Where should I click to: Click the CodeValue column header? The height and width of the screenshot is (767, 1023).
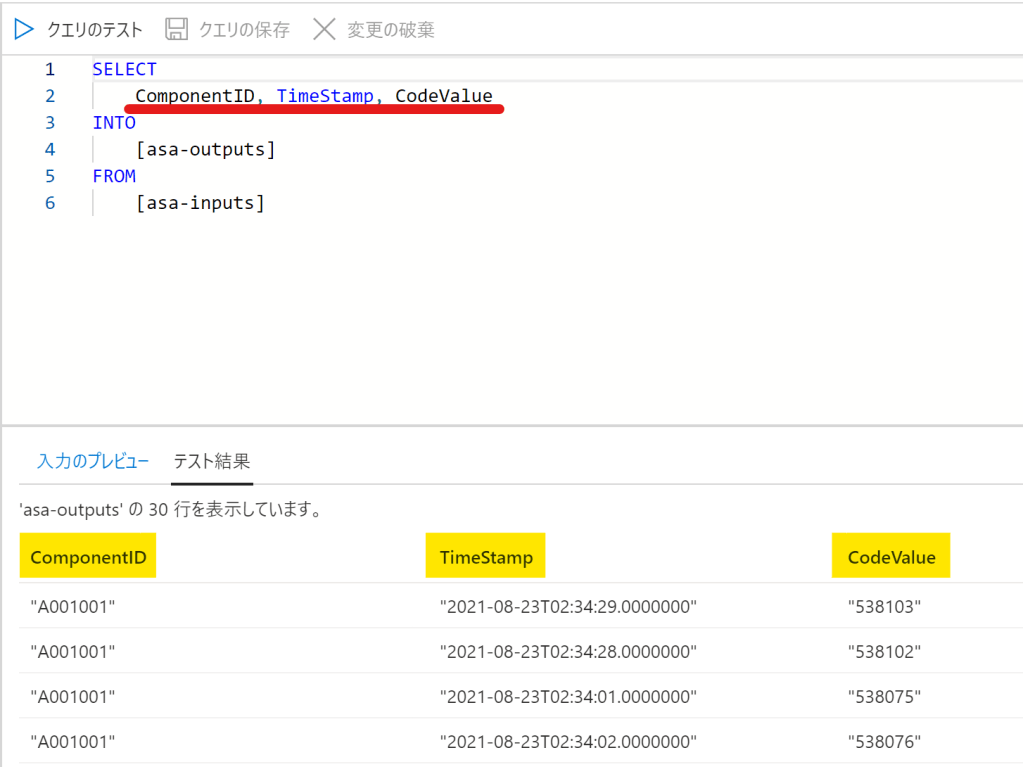click(x=891, y=557)
